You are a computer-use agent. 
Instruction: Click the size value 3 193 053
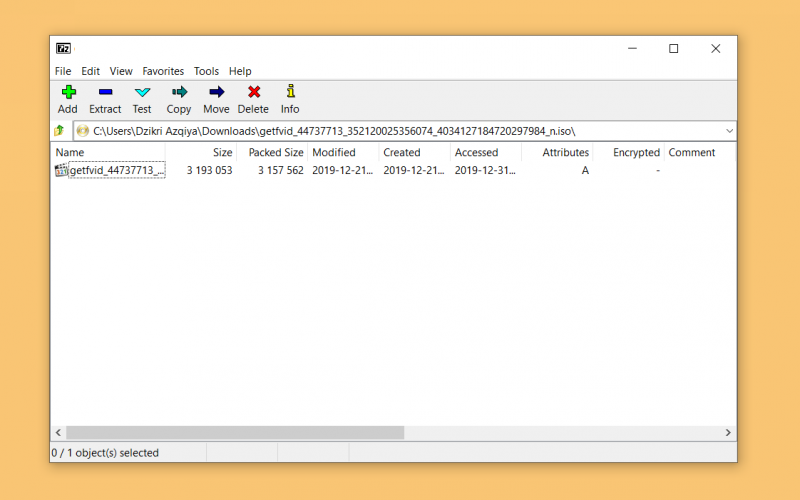pyautogui.click(x=209, y=170)
